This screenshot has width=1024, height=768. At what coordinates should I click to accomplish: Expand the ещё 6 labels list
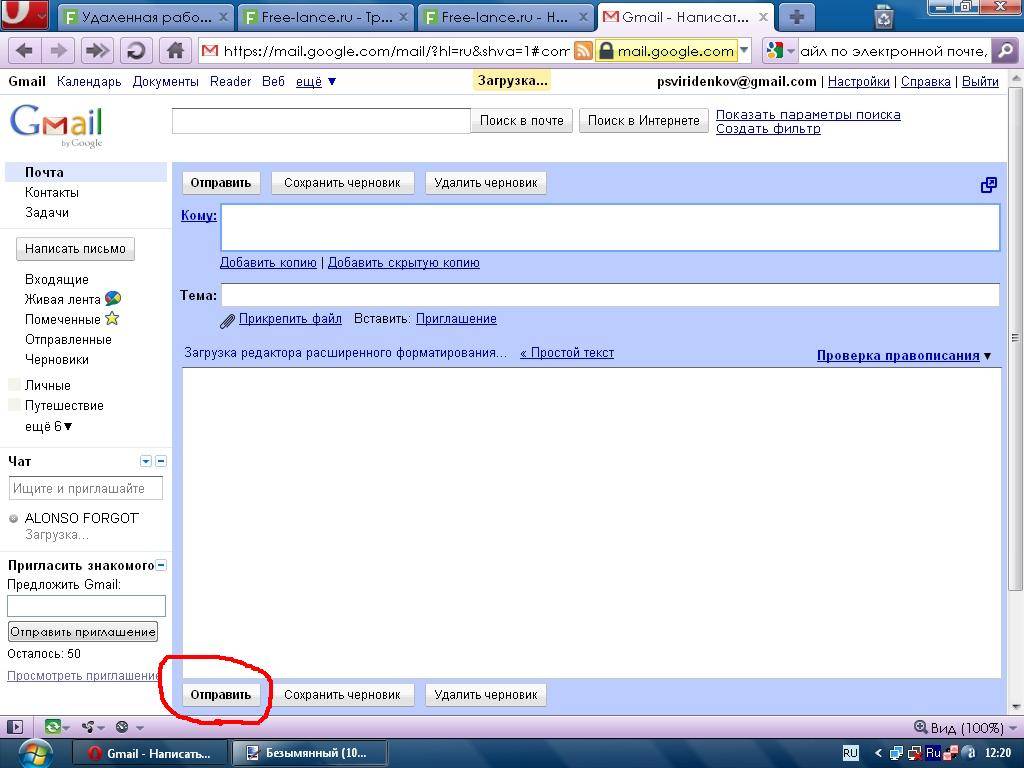coord(48,426)
